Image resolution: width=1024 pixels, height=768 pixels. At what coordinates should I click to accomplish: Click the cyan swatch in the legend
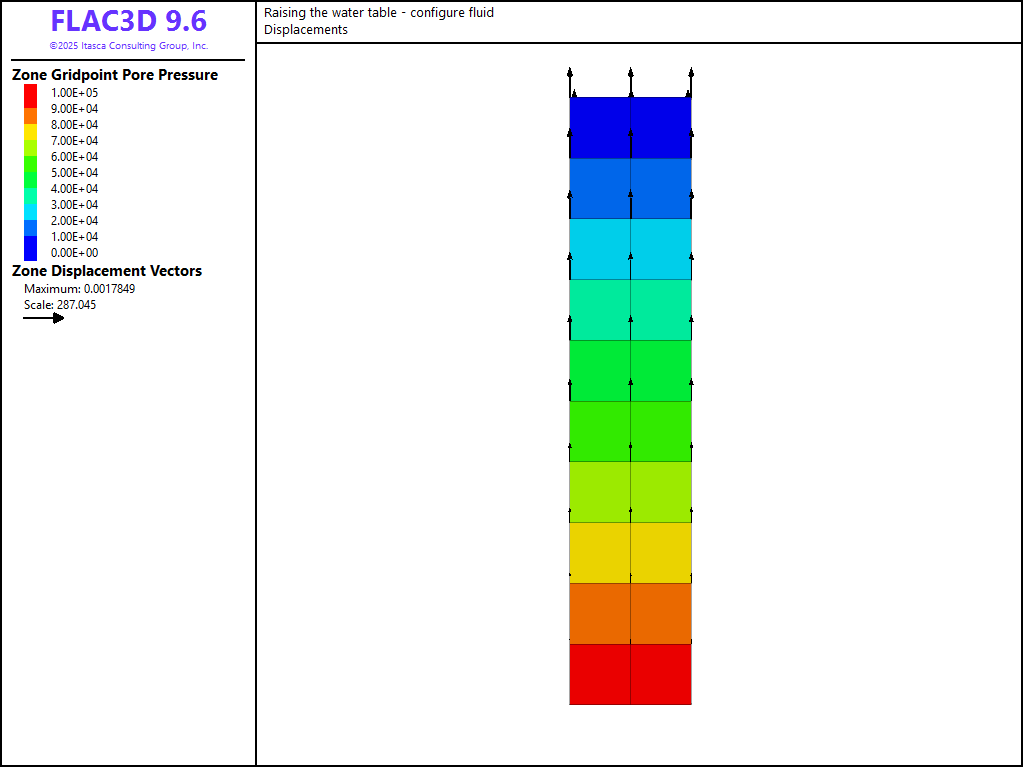click(31, 204)
